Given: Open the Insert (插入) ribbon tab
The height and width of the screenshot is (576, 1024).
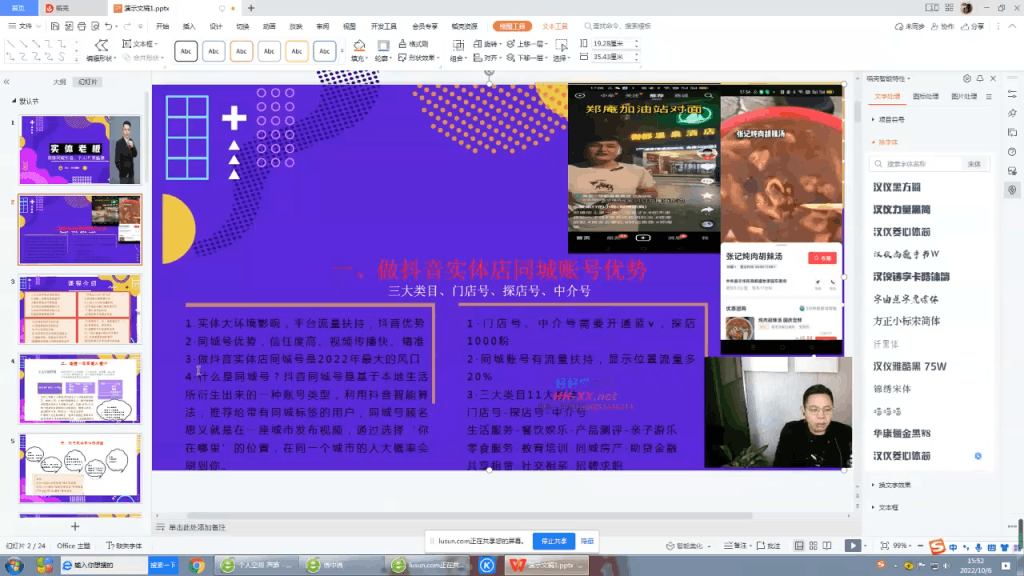Looking at the screenshot, I should 189,26.
